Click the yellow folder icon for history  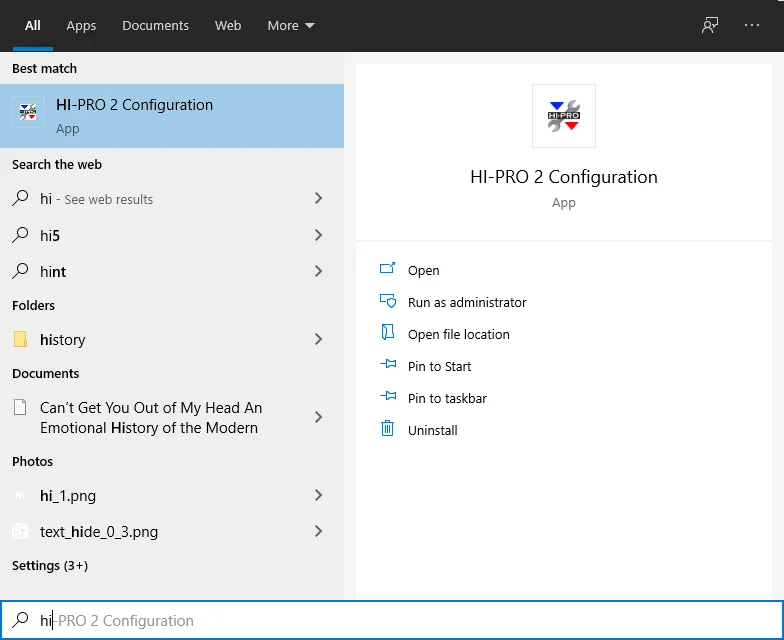tap(20, 339)
